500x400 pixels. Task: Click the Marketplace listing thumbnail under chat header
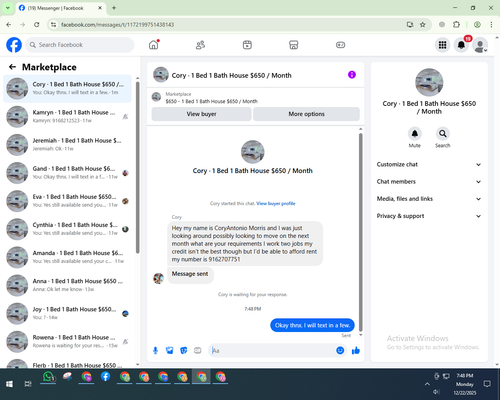coord(156,97)
